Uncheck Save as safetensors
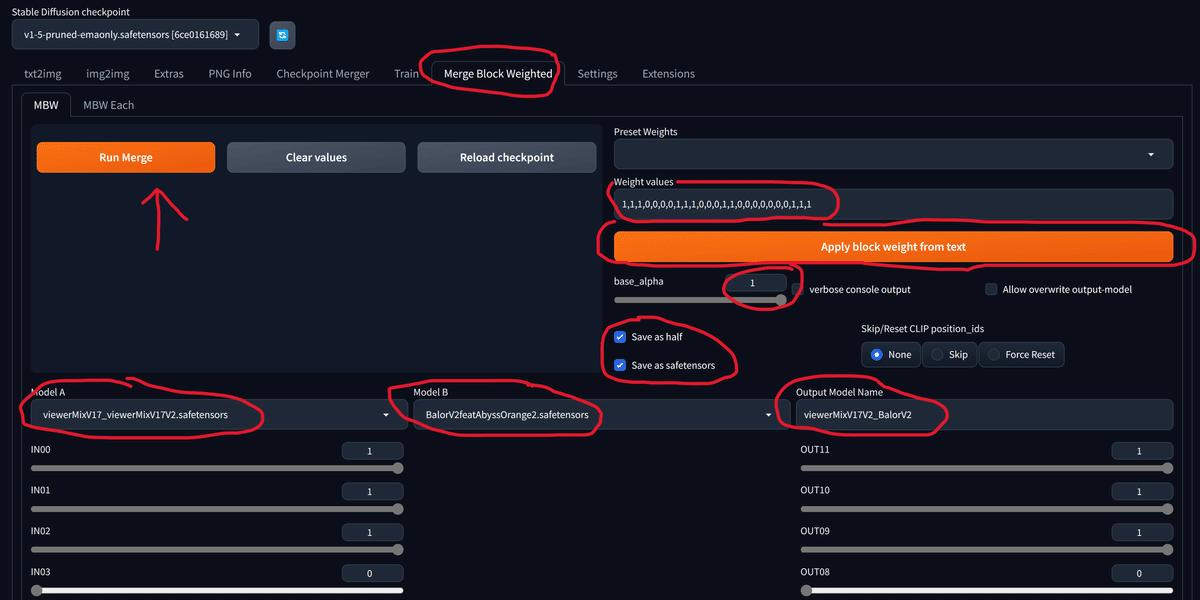1200x600 pixels. click(620, 365)
